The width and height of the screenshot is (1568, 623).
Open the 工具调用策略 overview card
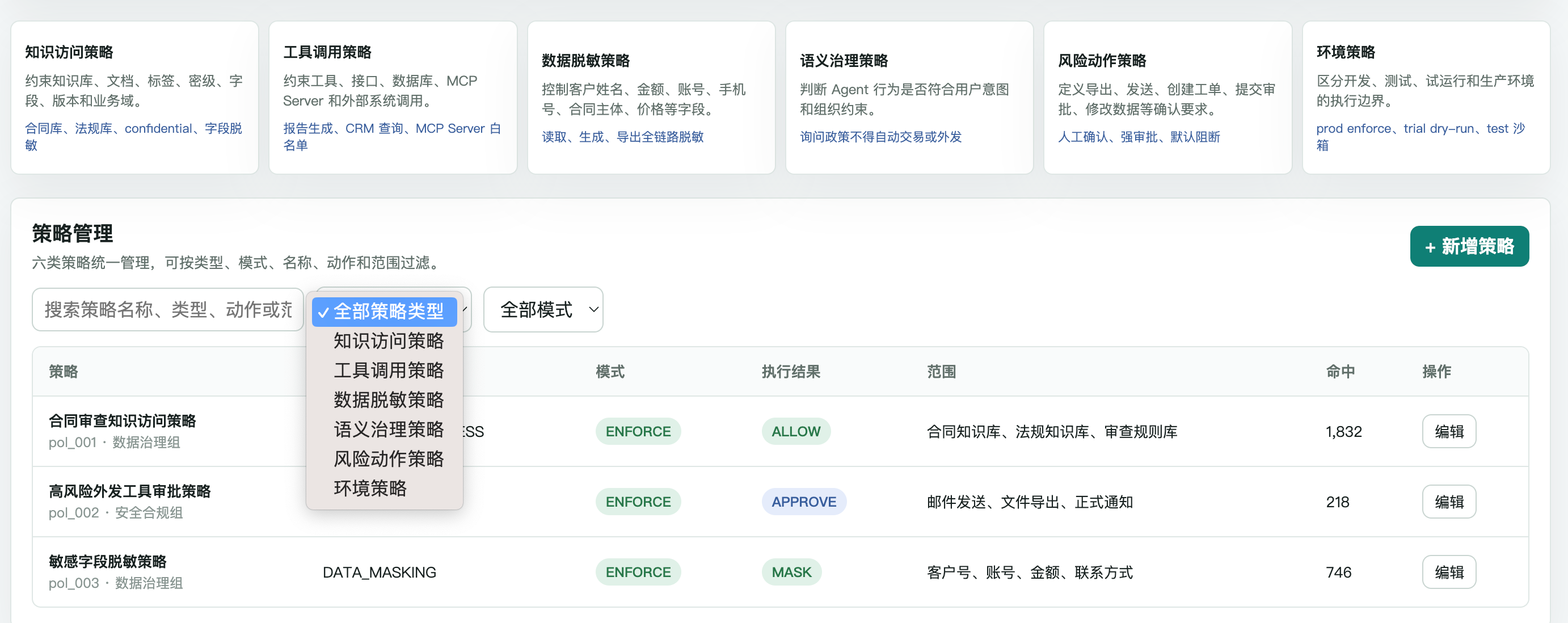point(393,98)
